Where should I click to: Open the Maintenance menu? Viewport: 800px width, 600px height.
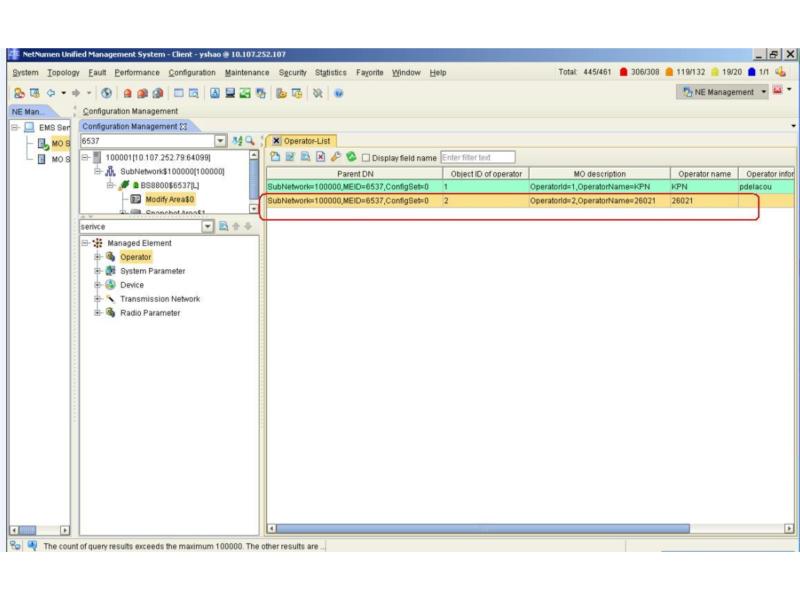[x=247, y=72]
